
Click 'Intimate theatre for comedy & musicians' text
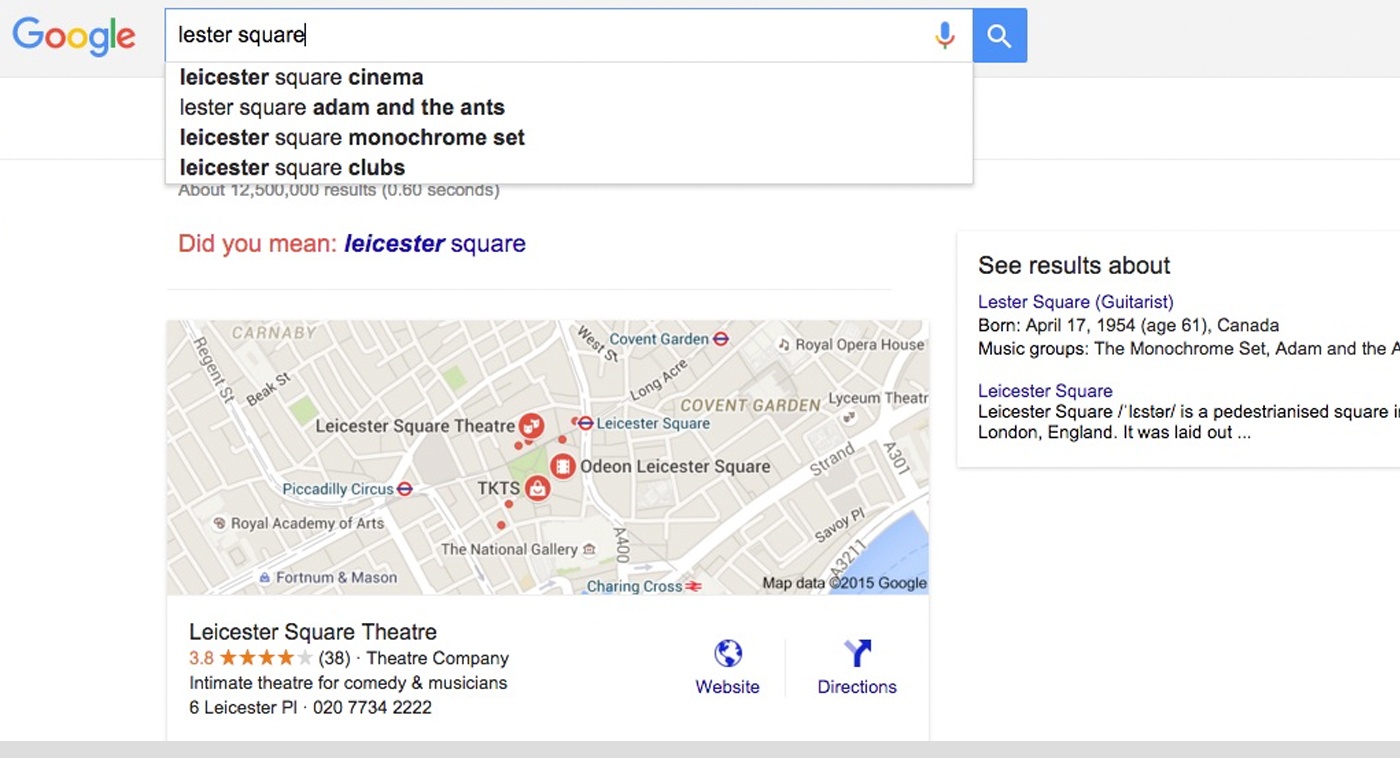pos(348,683)
